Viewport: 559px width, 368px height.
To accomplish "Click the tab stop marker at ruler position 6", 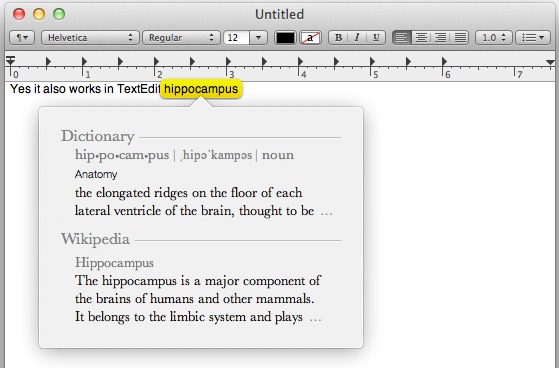I will [x=444, y=62].
